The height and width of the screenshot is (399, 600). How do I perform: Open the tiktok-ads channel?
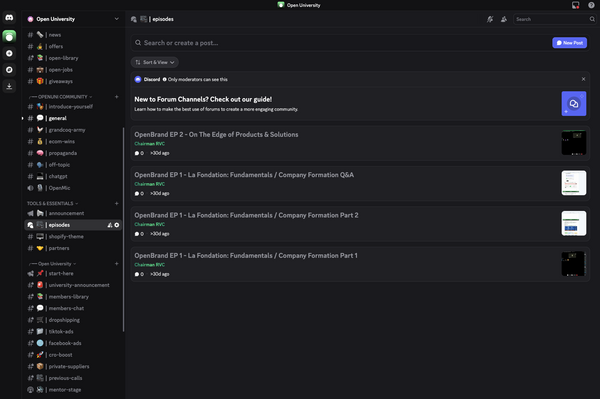tap(73, 332)
